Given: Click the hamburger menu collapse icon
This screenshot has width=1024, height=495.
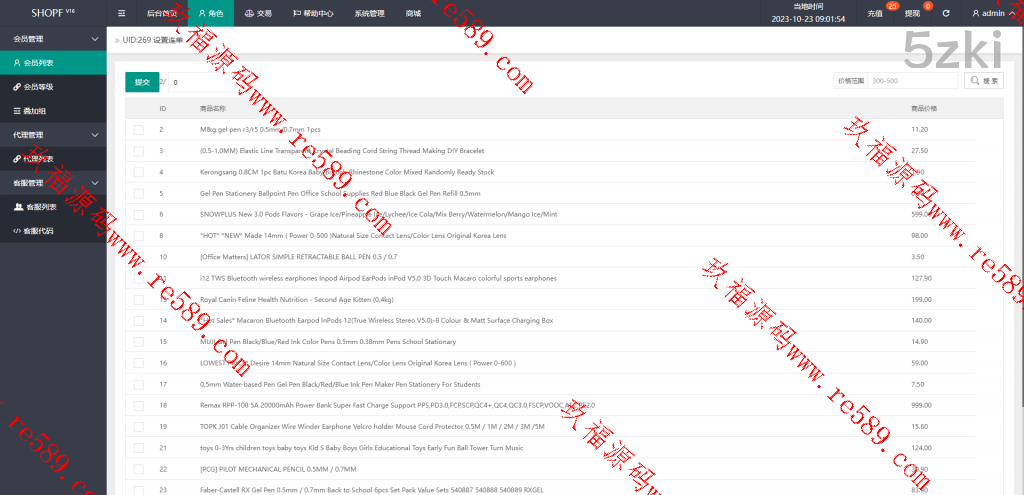Looking at the screenshot, I should [x=122, y=13].
